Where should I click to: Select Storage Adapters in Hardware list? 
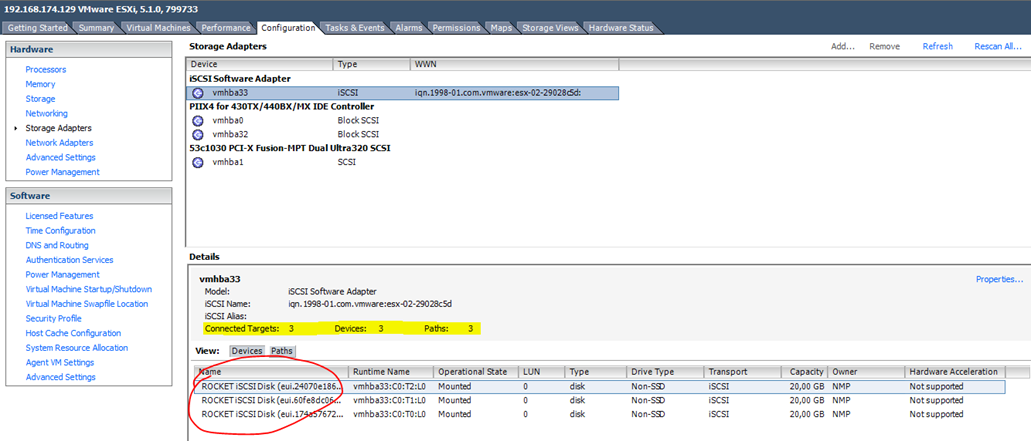tap(59, 128)
